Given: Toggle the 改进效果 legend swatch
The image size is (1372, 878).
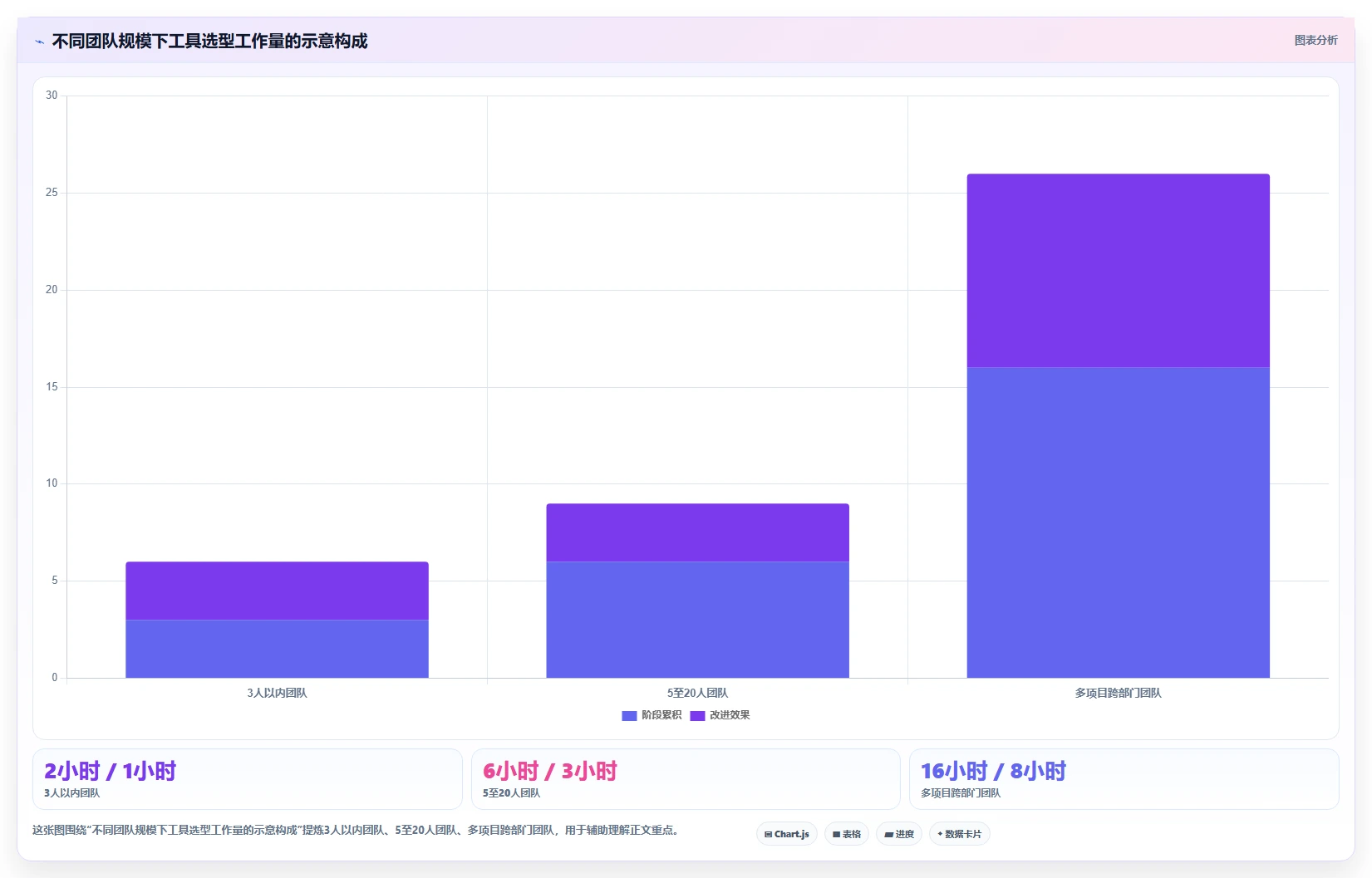Looking at the screenshot, I should 697,715.
